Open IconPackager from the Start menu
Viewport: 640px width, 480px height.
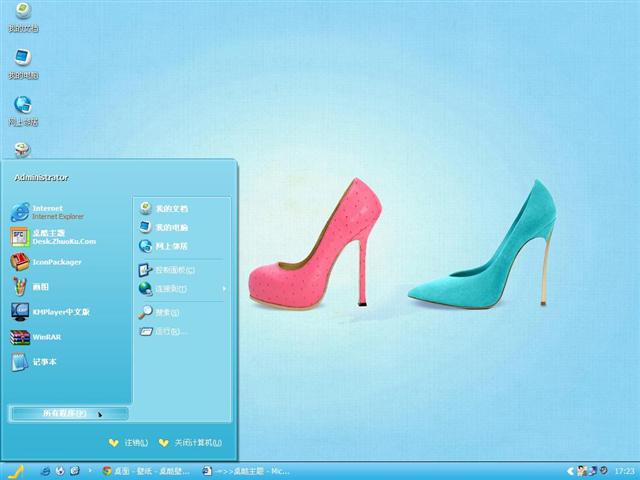[46, 262]
